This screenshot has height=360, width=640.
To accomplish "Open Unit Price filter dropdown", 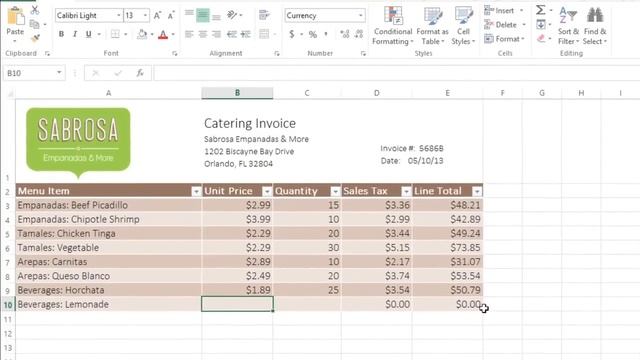I will click(x=267, y=191).
